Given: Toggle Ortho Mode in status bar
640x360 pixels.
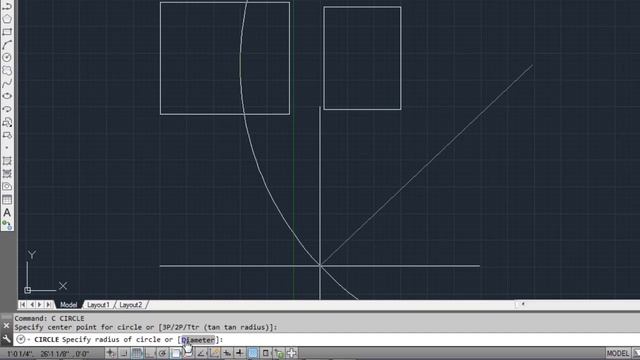Looking at the screenshot, I should [x=149, y=353].
